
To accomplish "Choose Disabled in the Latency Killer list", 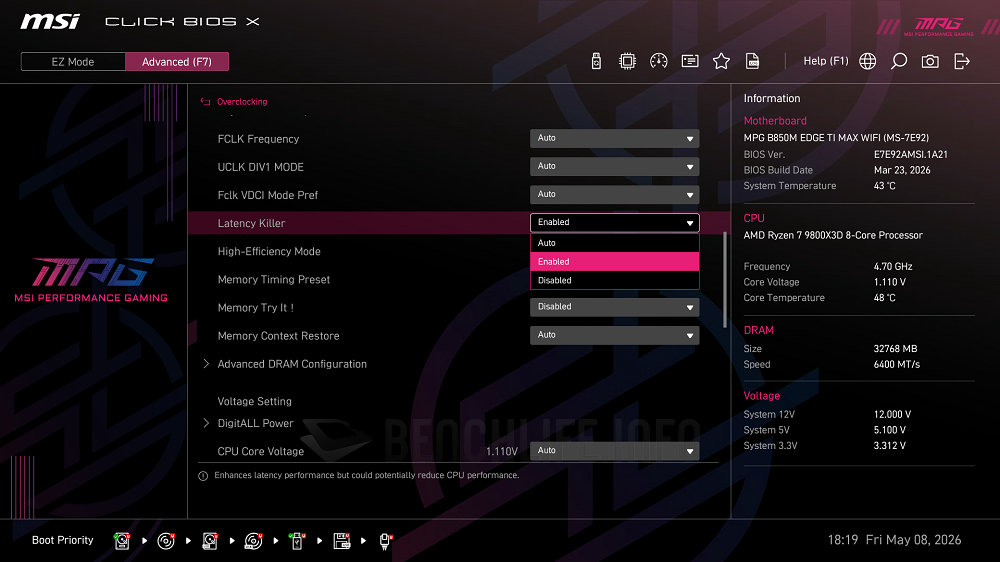I will point(614,280).
